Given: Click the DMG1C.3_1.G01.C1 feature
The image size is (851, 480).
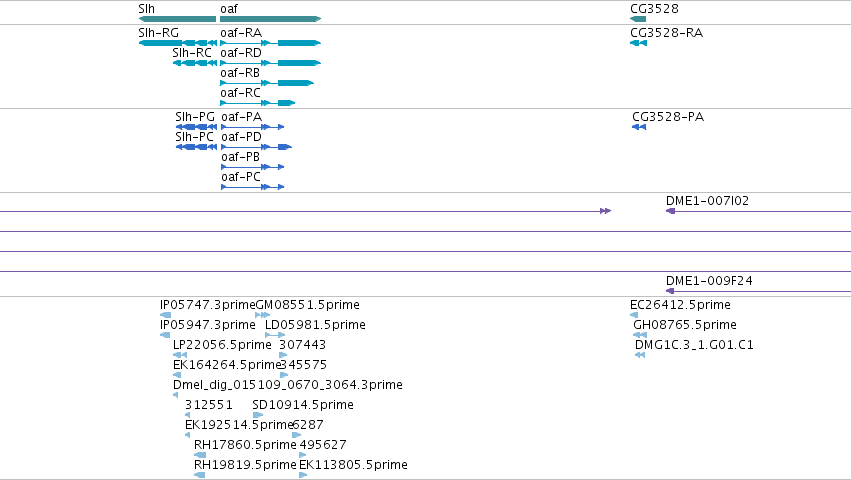Looking at the screenshot, I should tap(640, 355).
